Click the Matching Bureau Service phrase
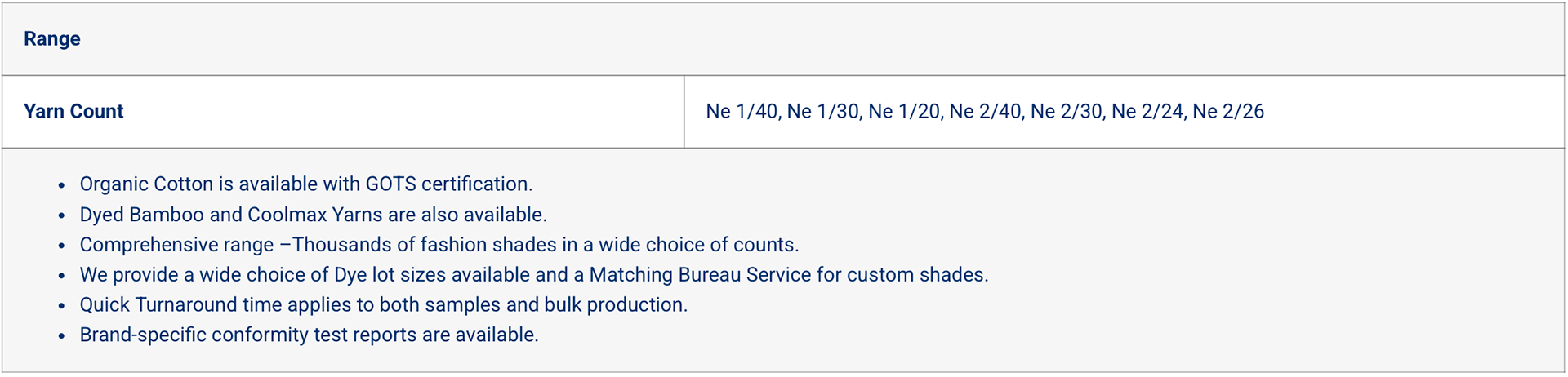 coord(701,275)
